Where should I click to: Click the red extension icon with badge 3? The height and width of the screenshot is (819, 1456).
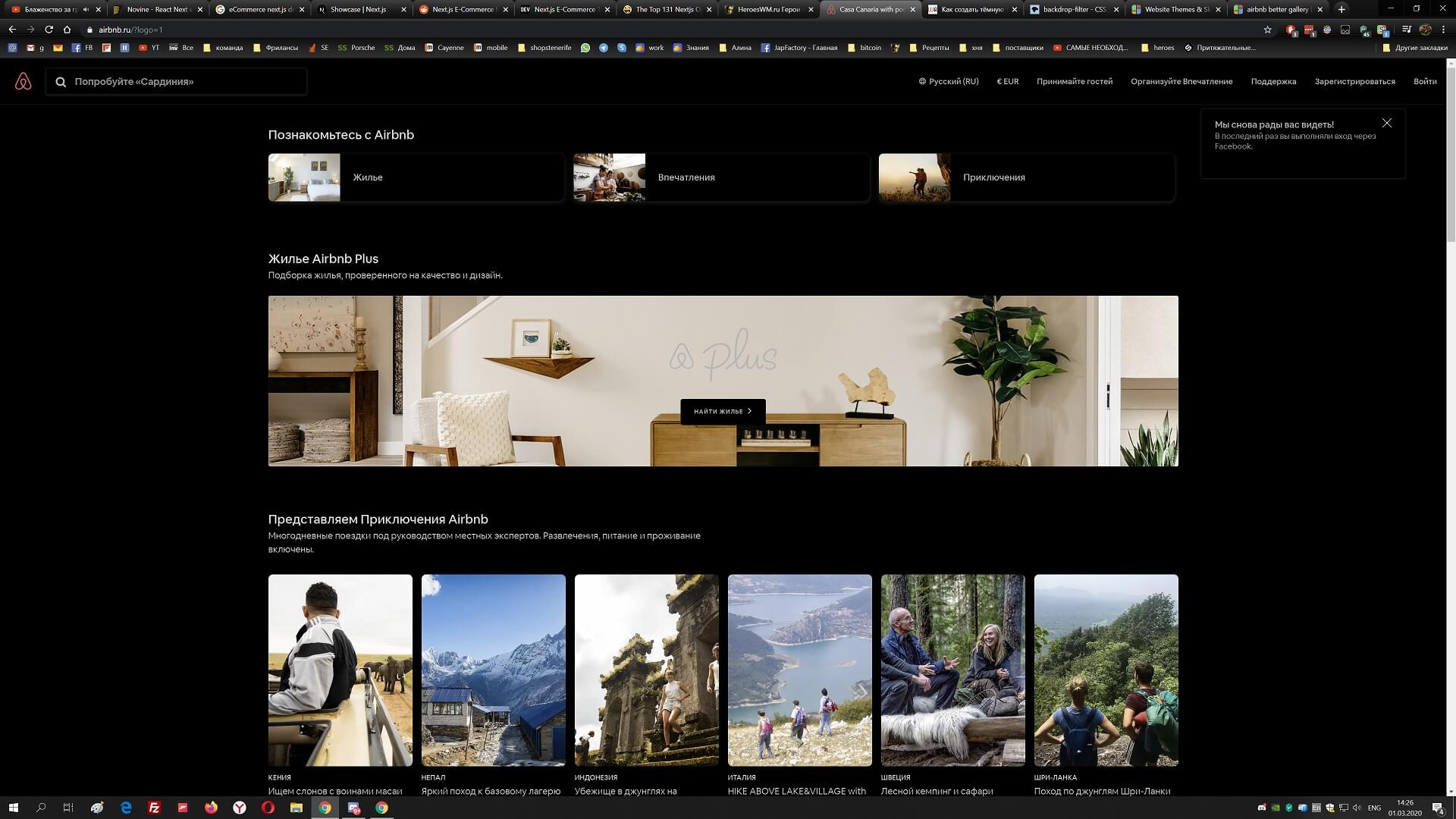coord(1291,30)
